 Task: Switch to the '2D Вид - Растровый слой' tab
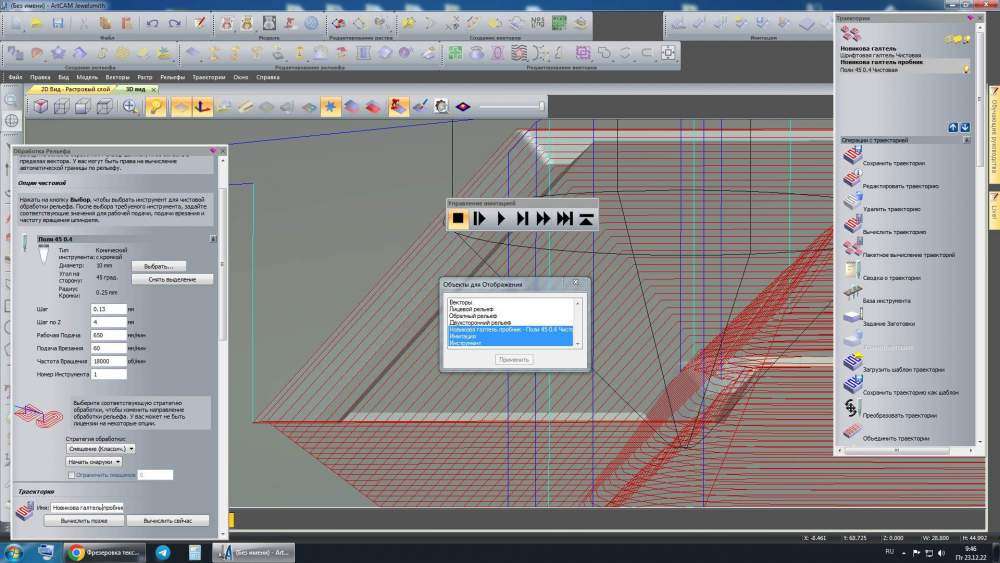(x=76, y=89)
